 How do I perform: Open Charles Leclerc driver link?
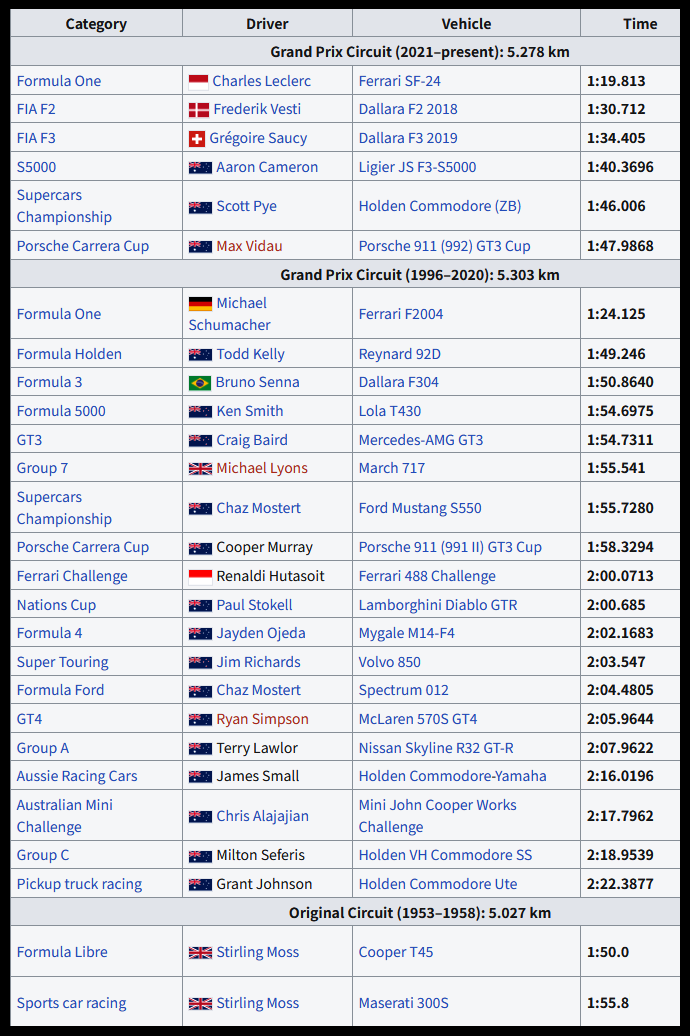point(261,81)
